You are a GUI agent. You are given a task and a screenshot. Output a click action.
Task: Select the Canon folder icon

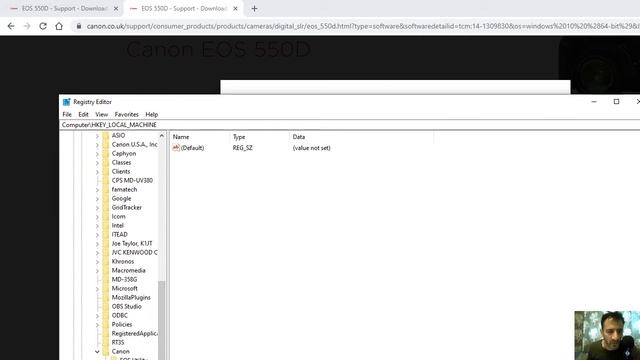tap(106, 351)
